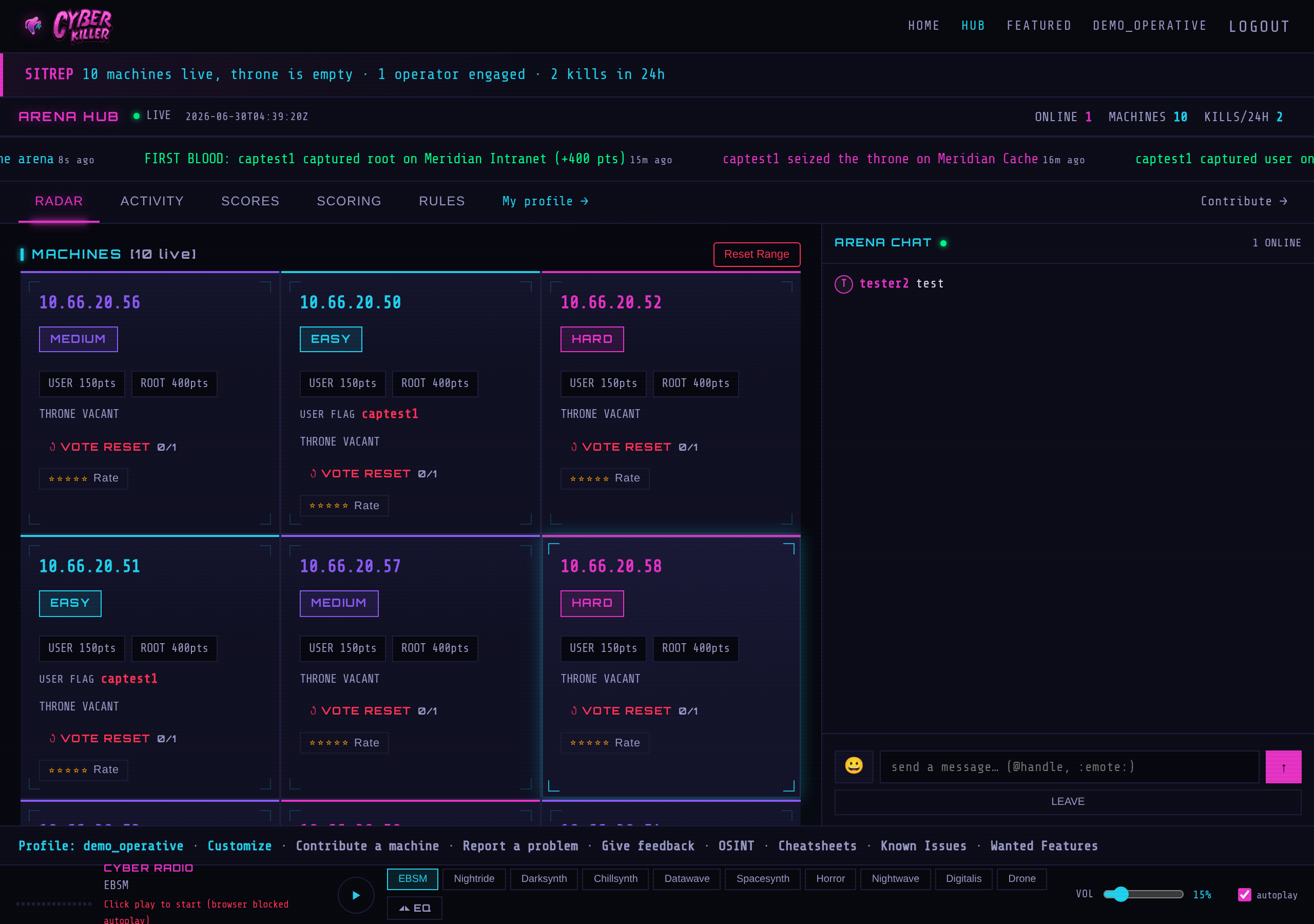
Task: Select the Horror radio station
Action: (830, 879)
